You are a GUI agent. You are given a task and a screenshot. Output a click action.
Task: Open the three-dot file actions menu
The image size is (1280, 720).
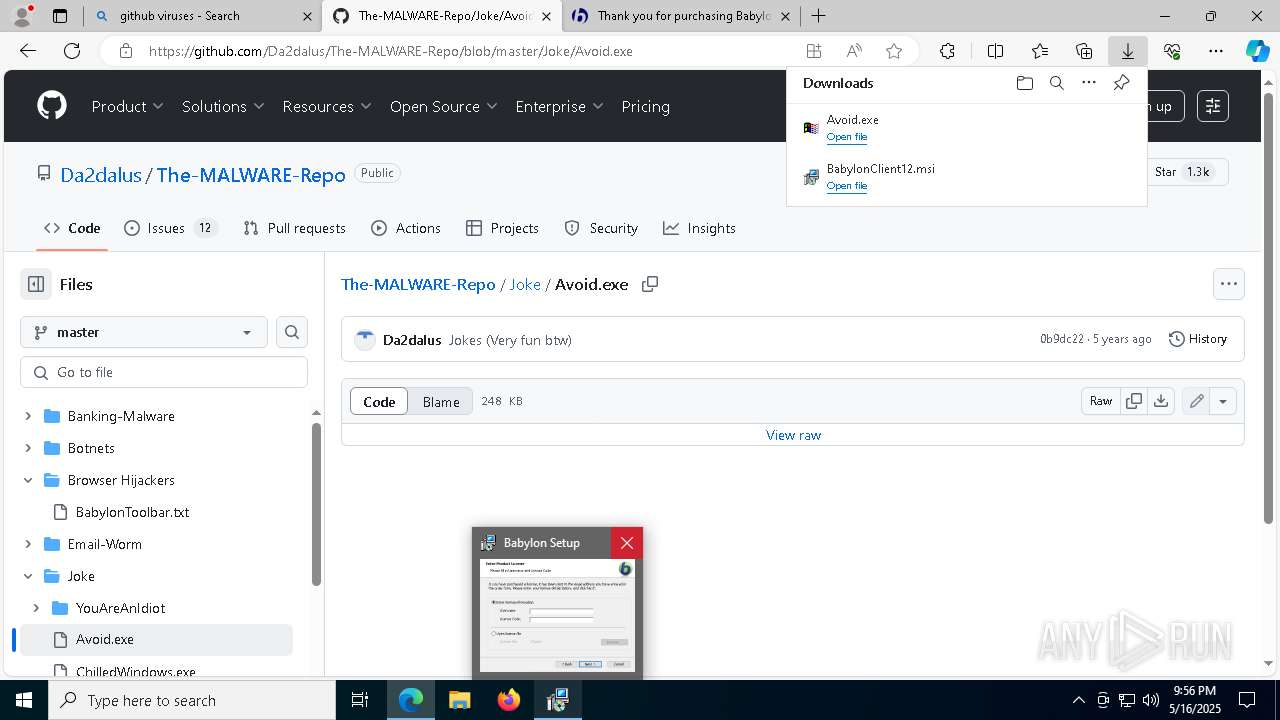1229,284
